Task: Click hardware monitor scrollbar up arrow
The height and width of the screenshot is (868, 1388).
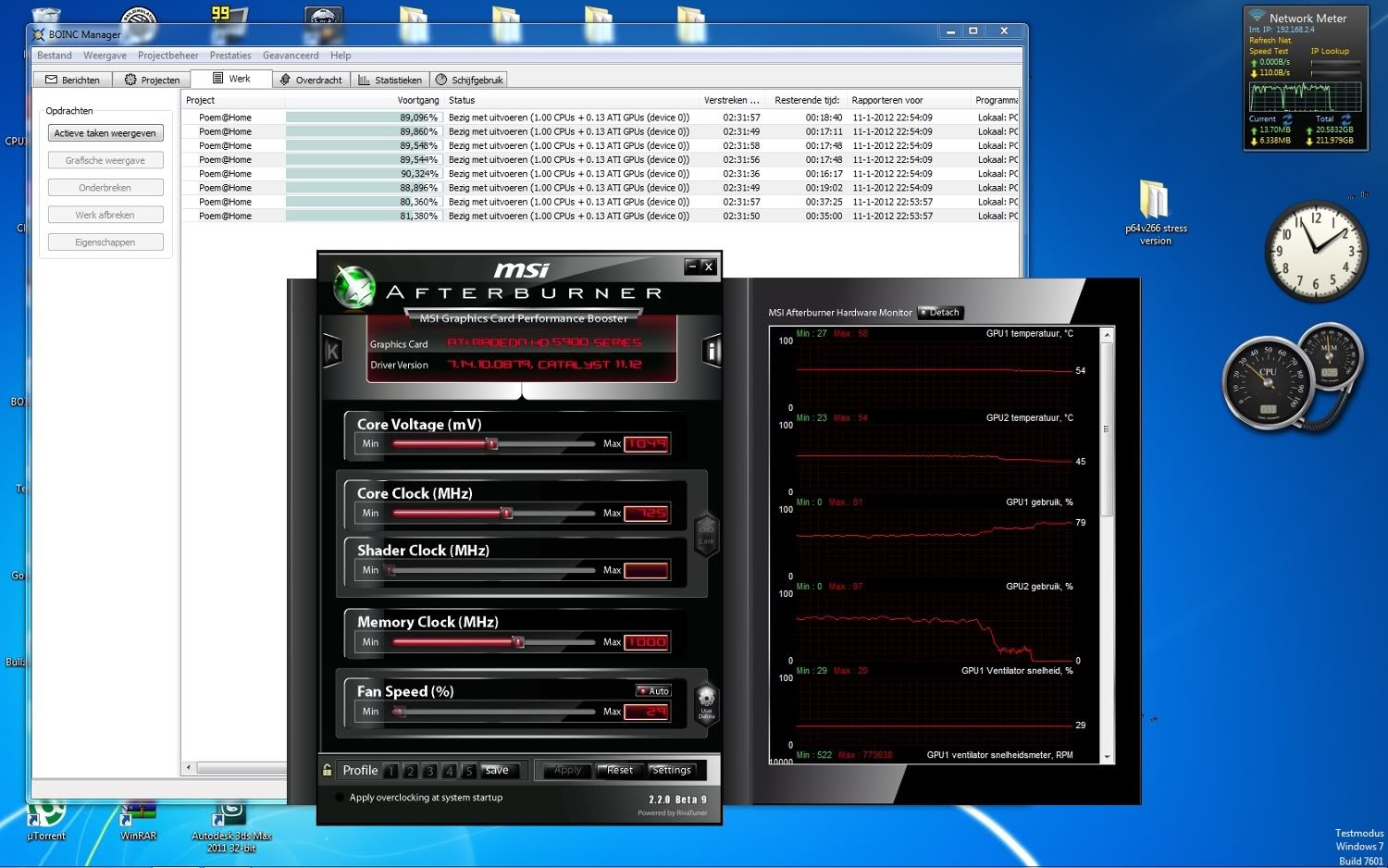Action: (x=1107, y=334)
